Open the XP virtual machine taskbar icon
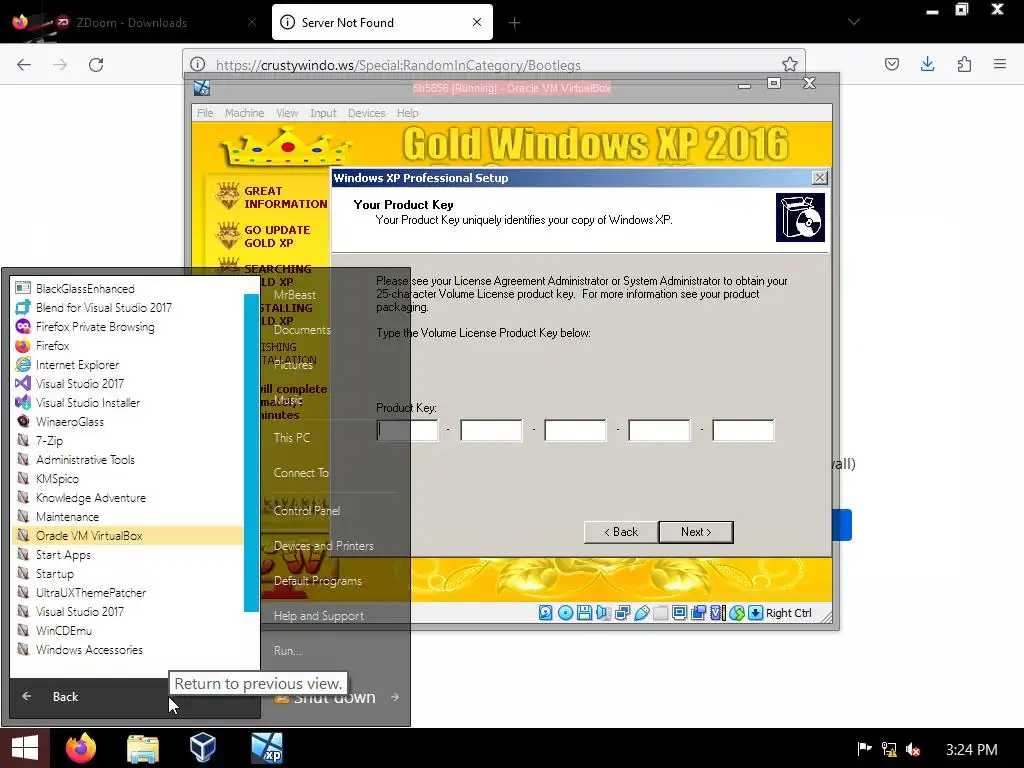The height and width of the screenshot is (768, 1024). [x=266, y=748]
